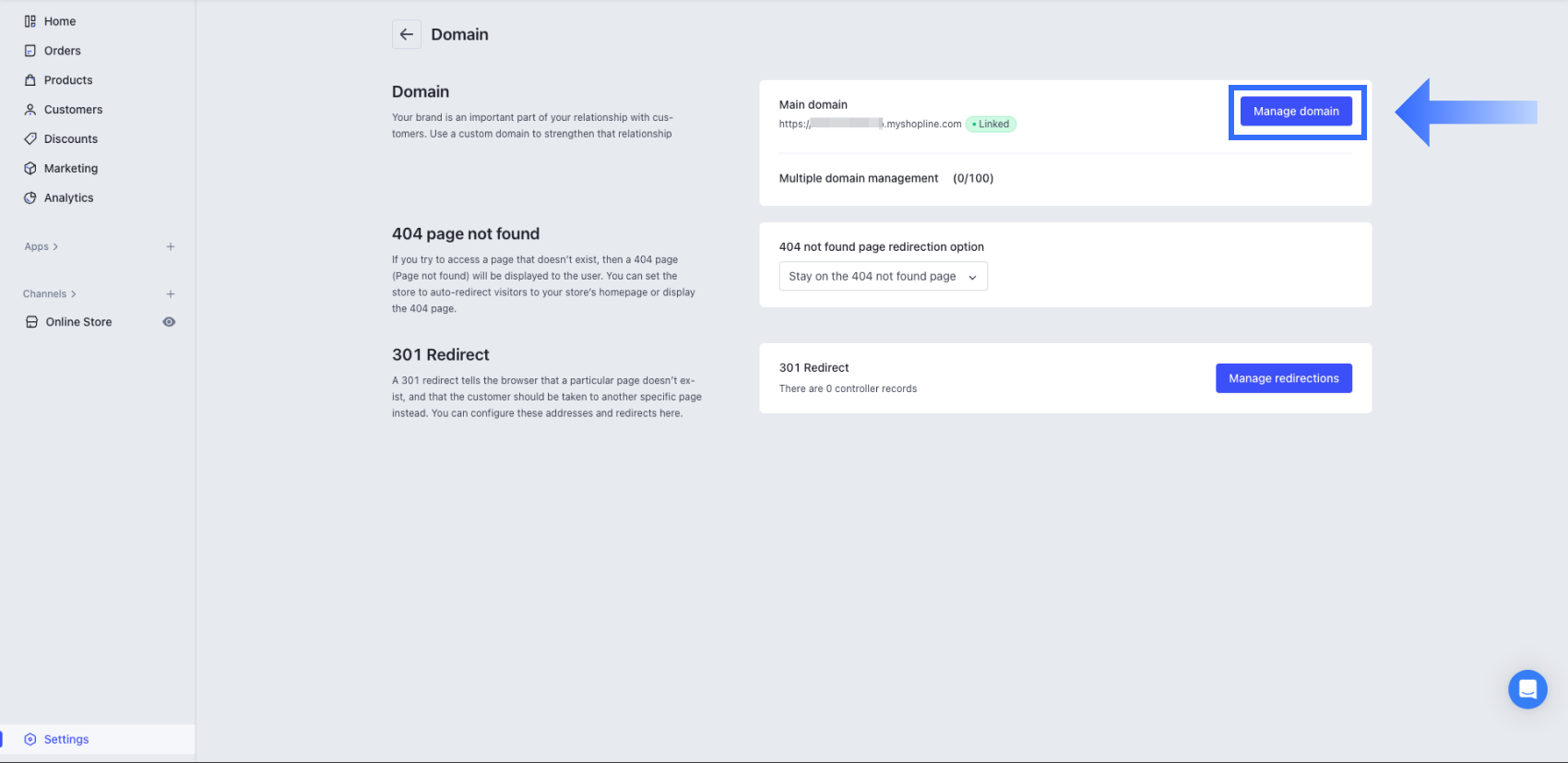Click the back arrow next to Domain
This screenshot has width=1568, height=763.
tap(407, 34)
